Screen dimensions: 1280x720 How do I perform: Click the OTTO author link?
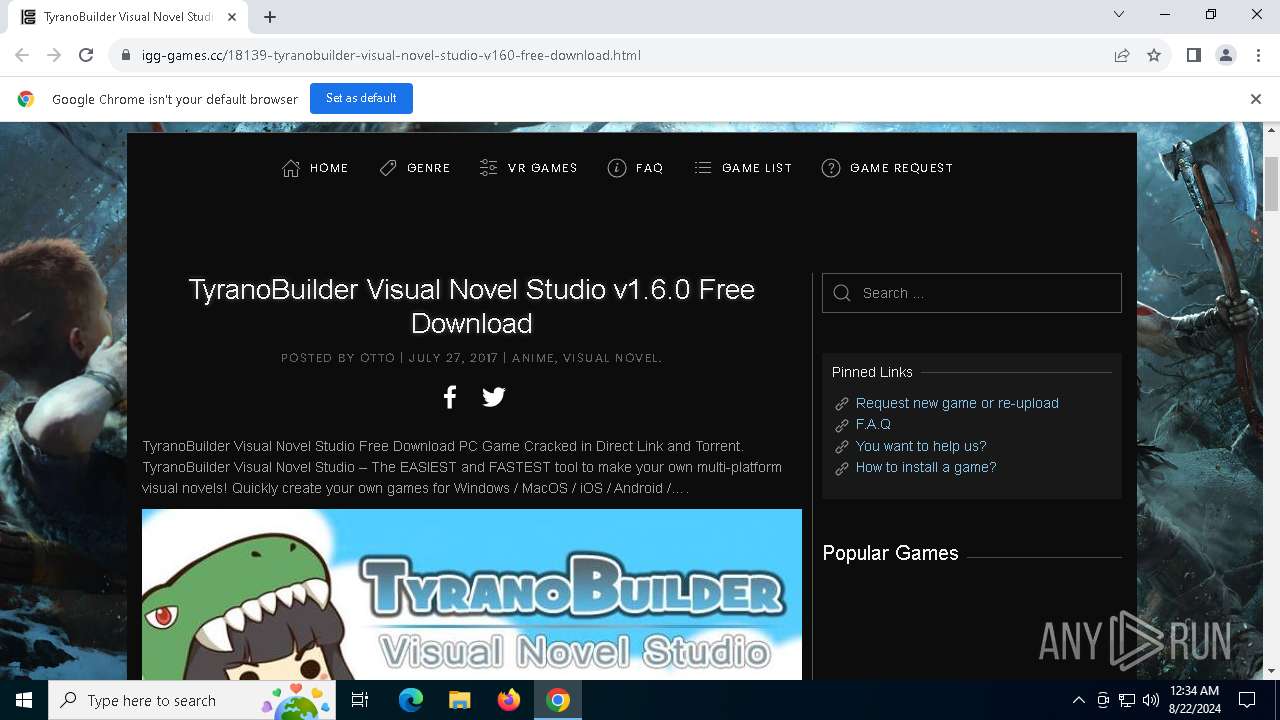[x=377, y=358]
